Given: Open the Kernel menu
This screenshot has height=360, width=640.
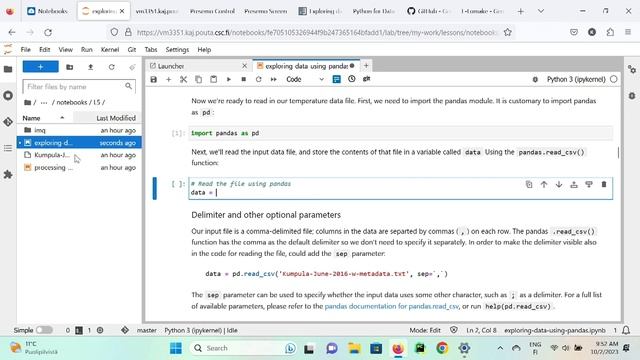Looking at the screenshot, I should coord(110,49).
